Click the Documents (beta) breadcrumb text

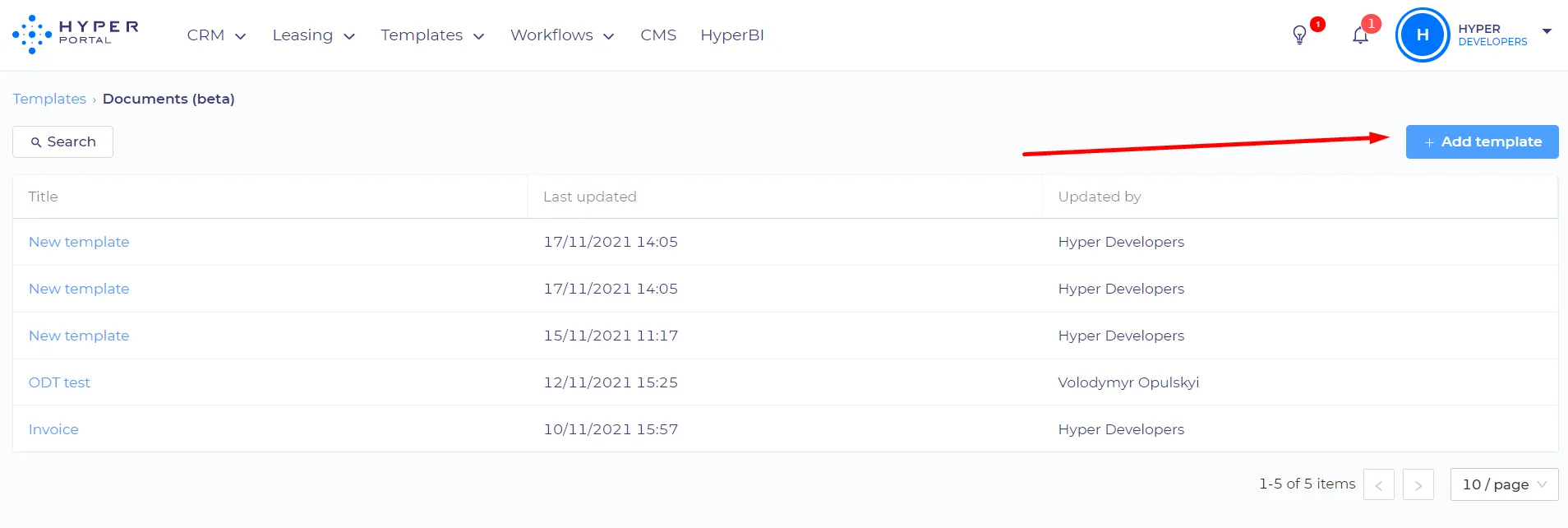tap(168, 99)
